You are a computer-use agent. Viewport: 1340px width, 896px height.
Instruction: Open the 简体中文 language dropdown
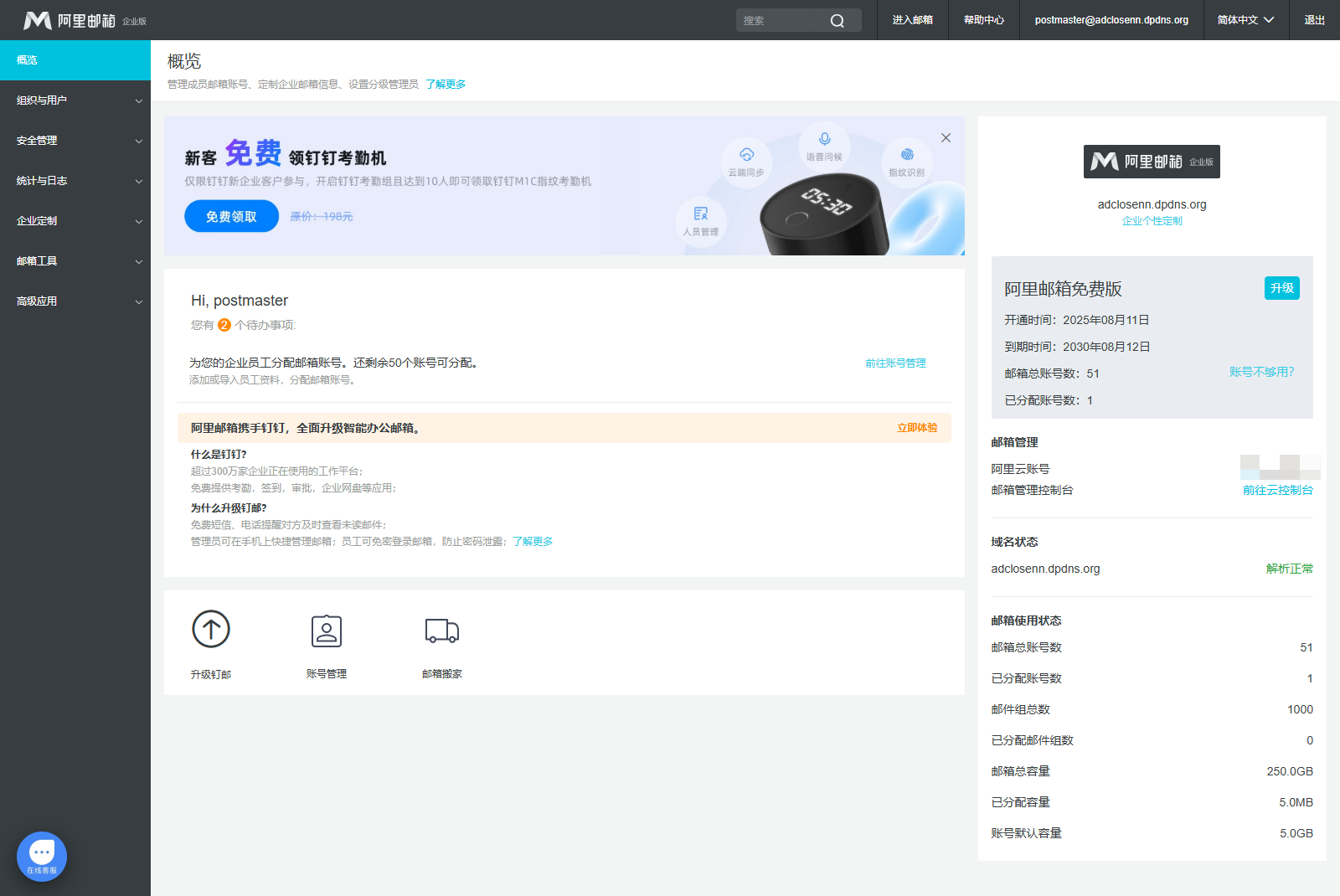(x=1245, y=20)
